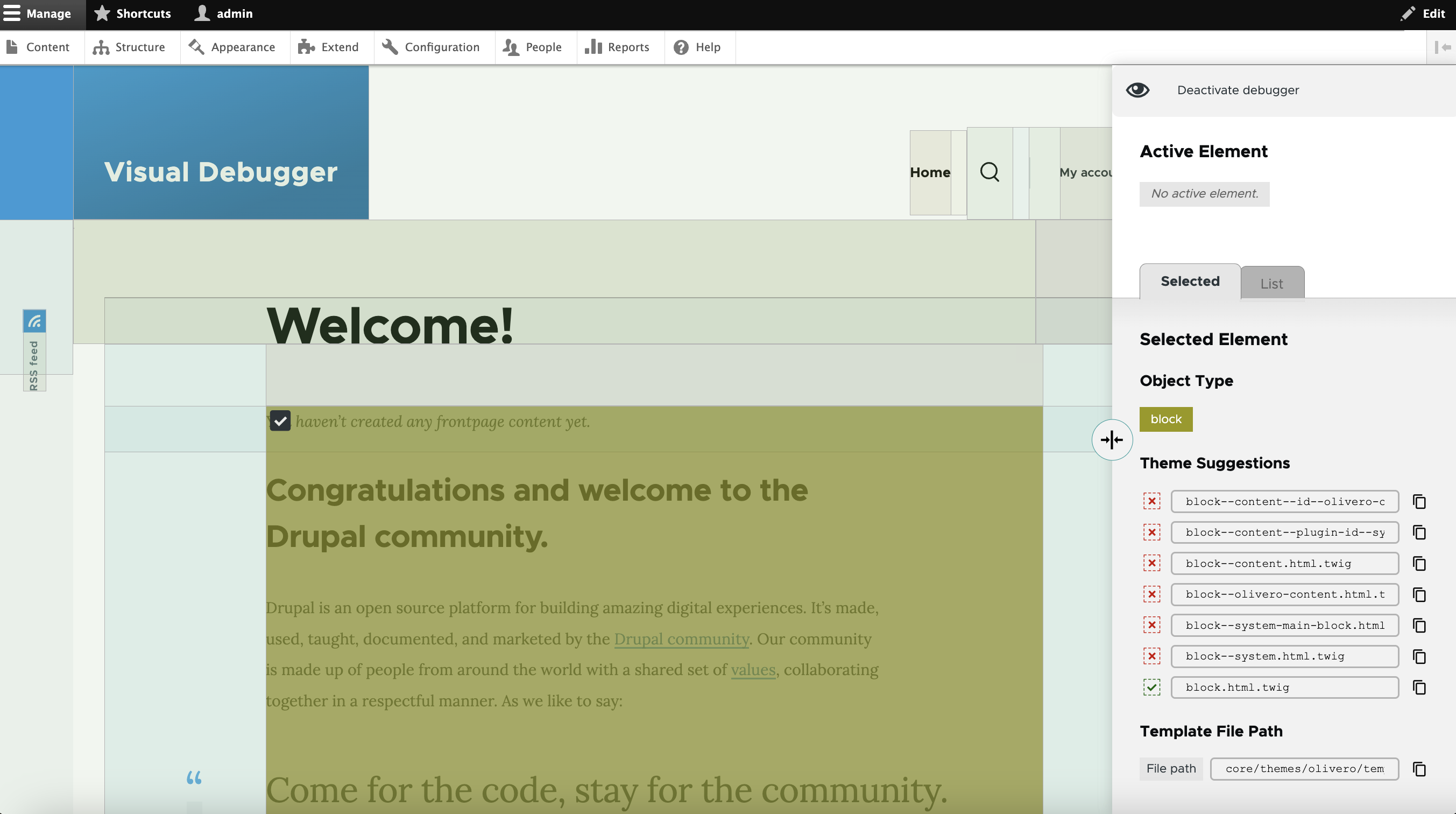Open the Drupal community link
Image resolution: width=1456 pixels, height=814 pixels.
click(x=681, y=638)
